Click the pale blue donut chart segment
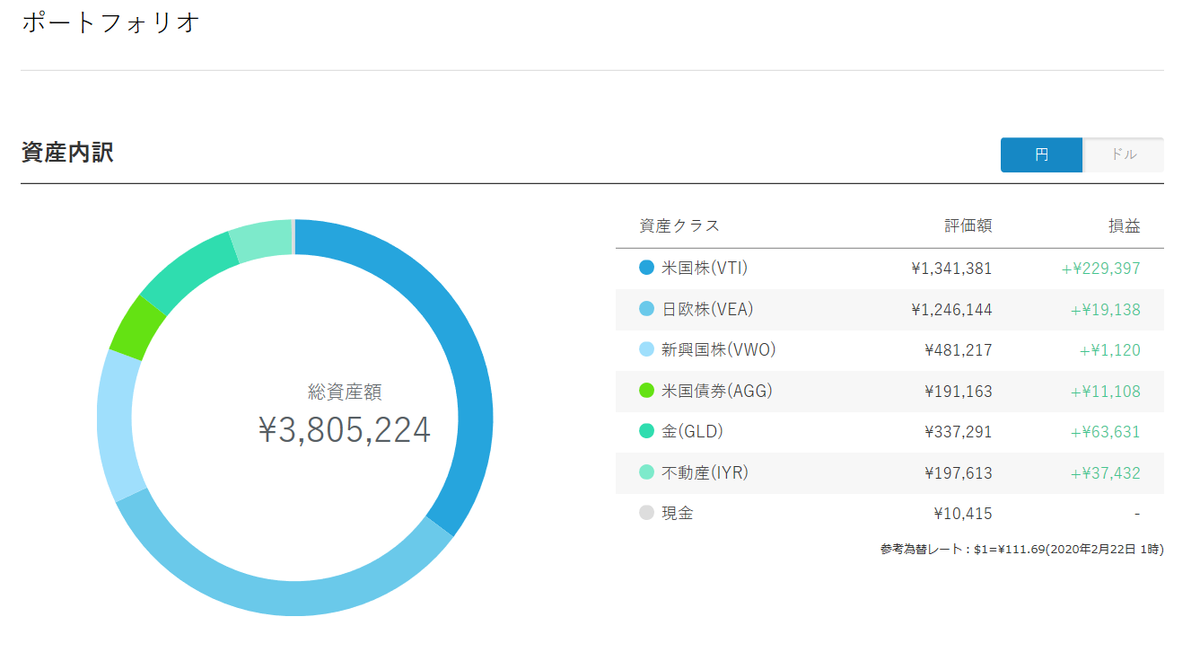The width and height of the screenshot is (1200, 661). click(122, 425)
